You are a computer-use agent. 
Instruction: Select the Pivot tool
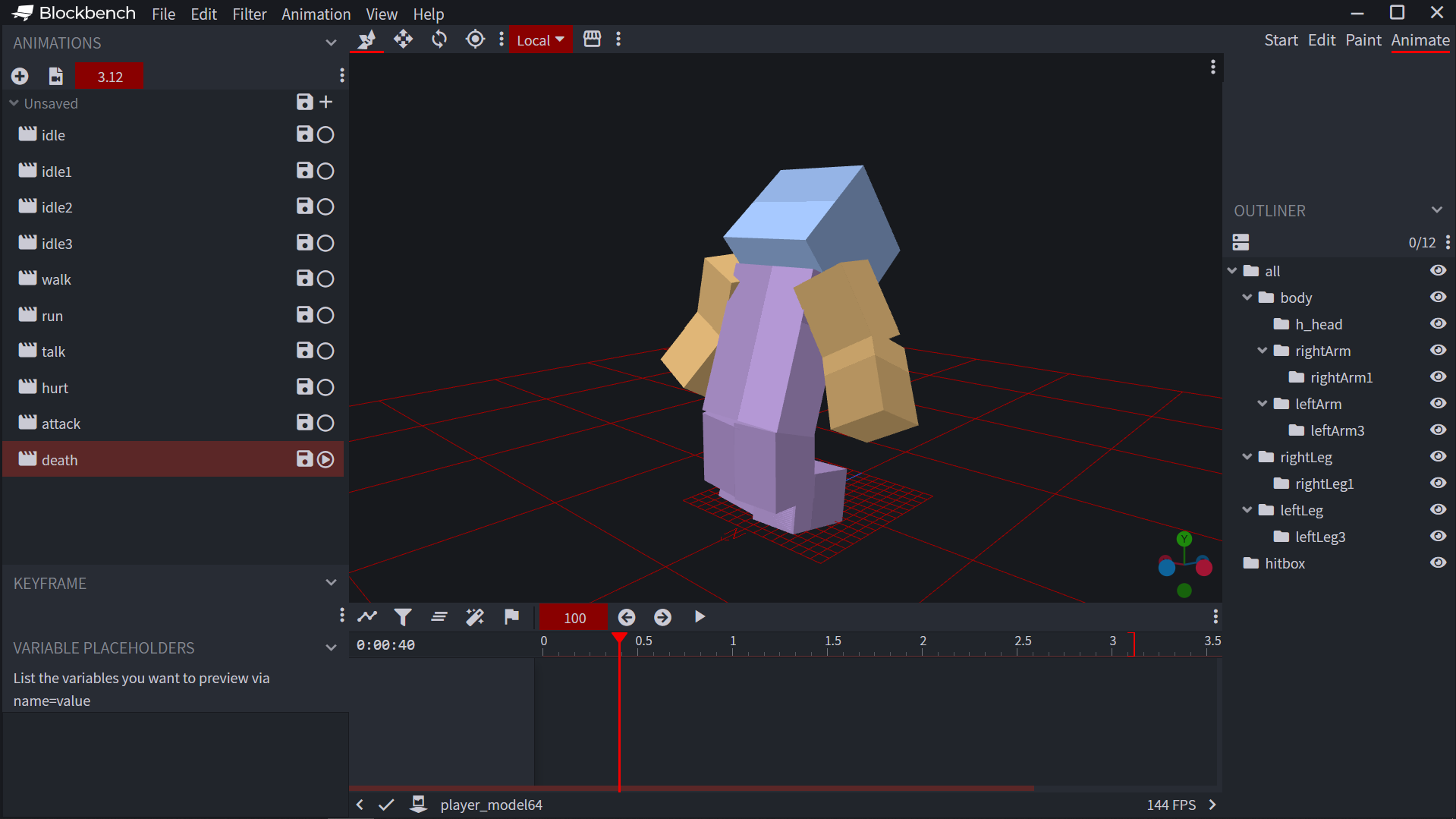(475, 39)
